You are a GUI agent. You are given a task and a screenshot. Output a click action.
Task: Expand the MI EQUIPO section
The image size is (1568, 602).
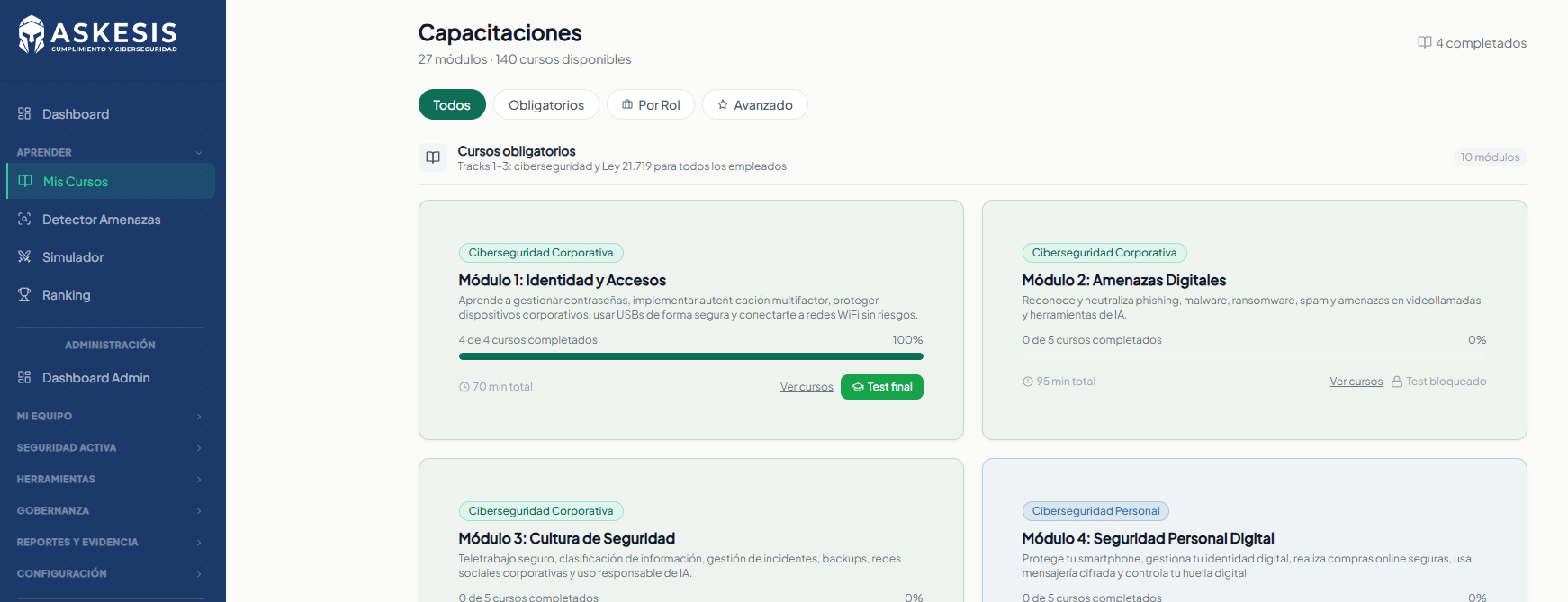(110, 416)
